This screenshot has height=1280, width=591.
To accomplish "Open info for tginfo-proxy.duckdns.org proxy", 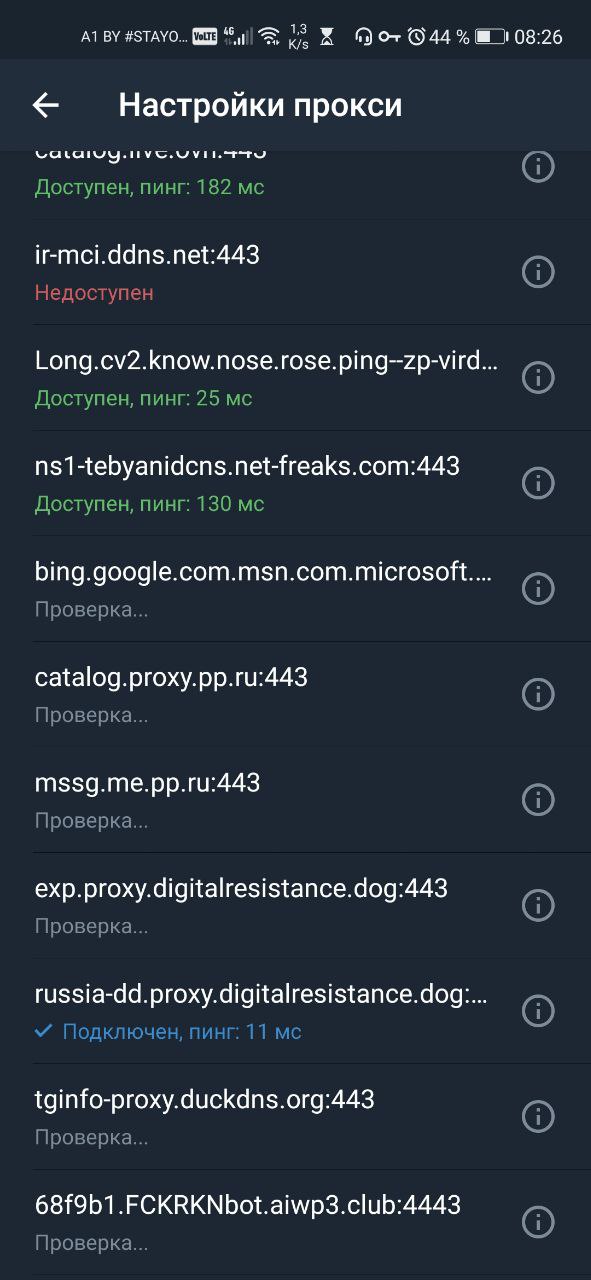I will [538, 1116].
